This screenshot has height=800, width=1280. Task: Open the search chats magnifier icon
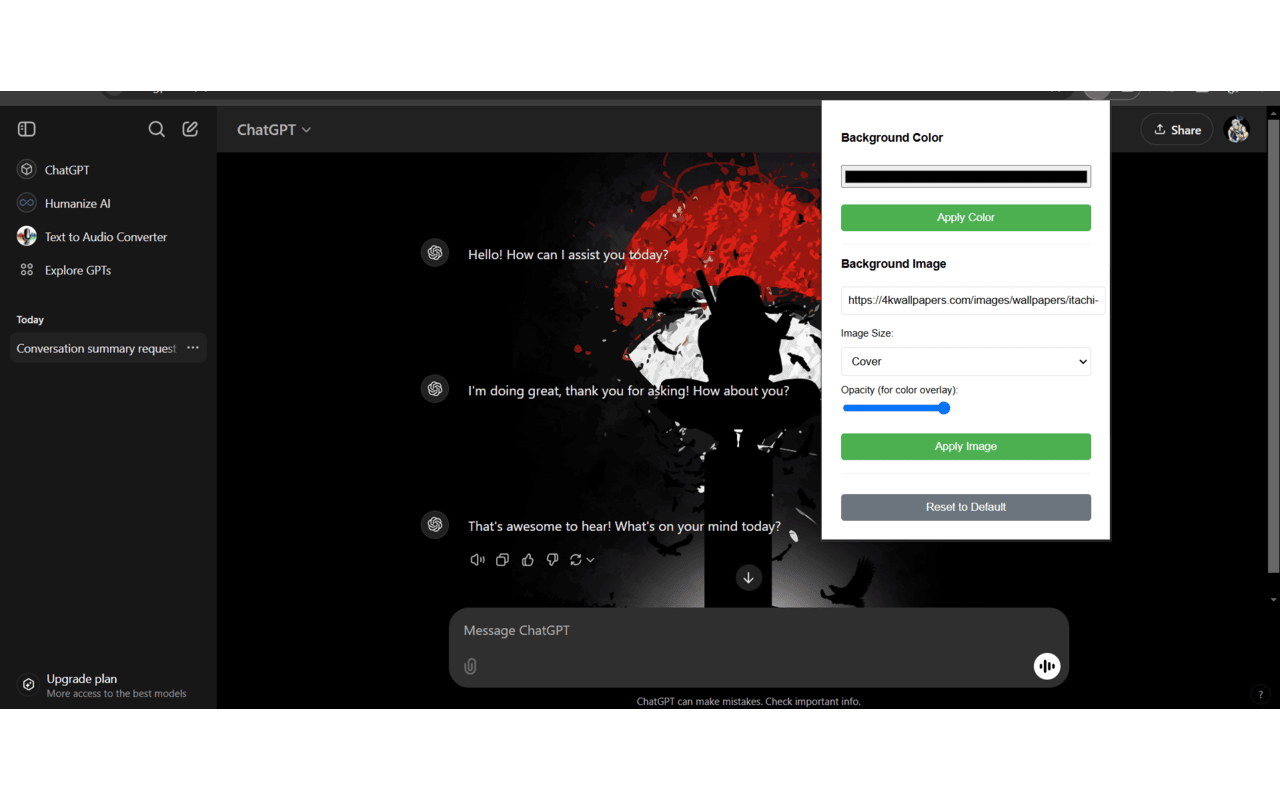point(157,129)
